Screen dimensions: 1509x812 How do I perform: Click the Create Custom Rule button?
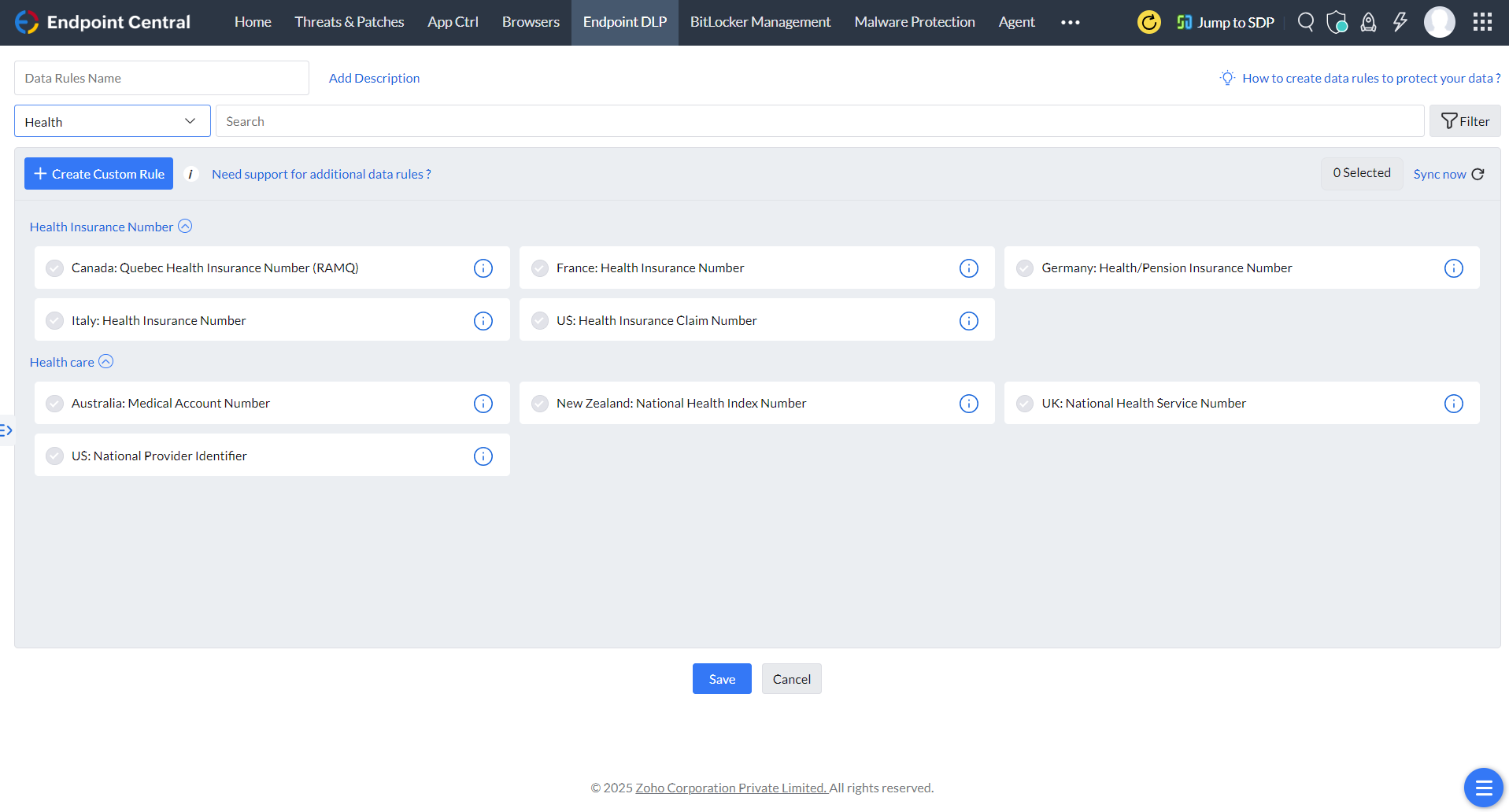[98, 174]
